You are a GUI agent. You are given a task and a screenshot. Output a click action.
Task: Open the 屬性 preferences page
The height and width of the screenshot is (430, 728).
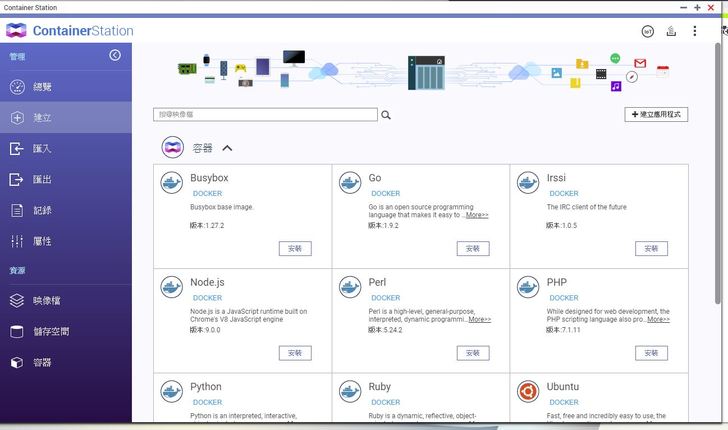point(42,241)
